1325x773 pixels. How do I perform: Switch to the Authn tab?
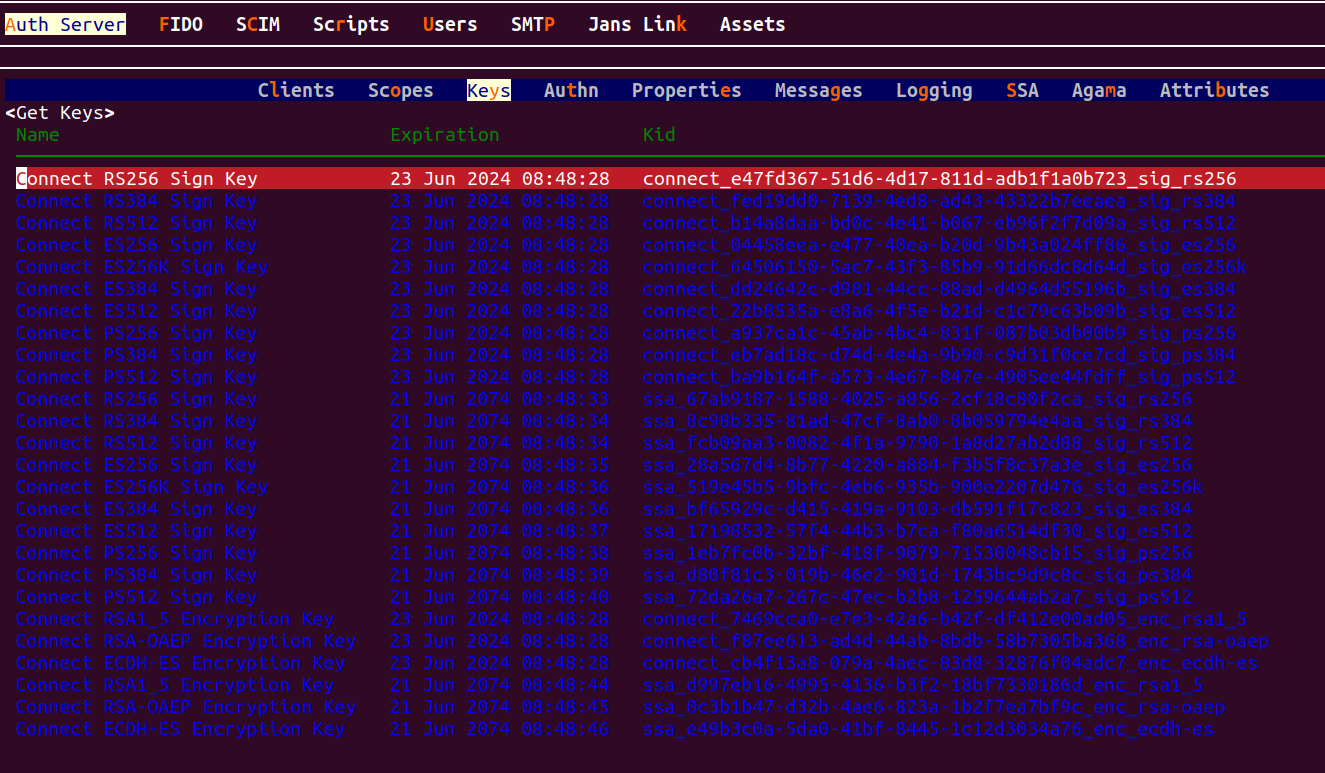click(571, 91)
